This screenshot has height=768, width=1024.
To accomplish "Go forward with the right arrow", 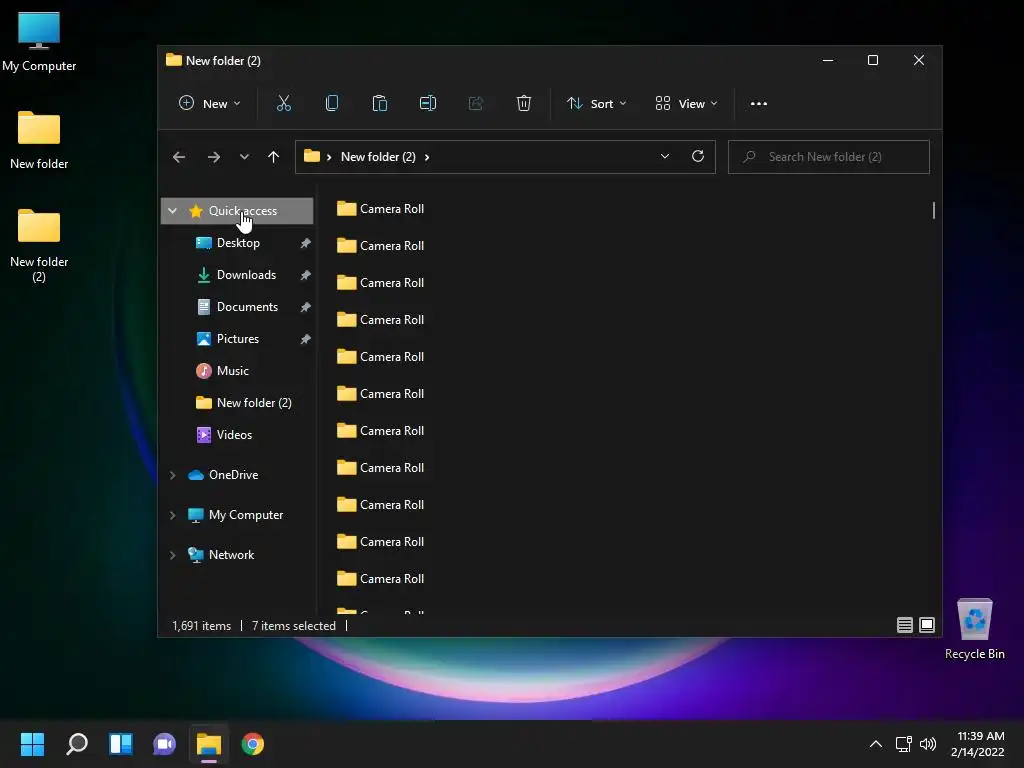I will point(214,157).
